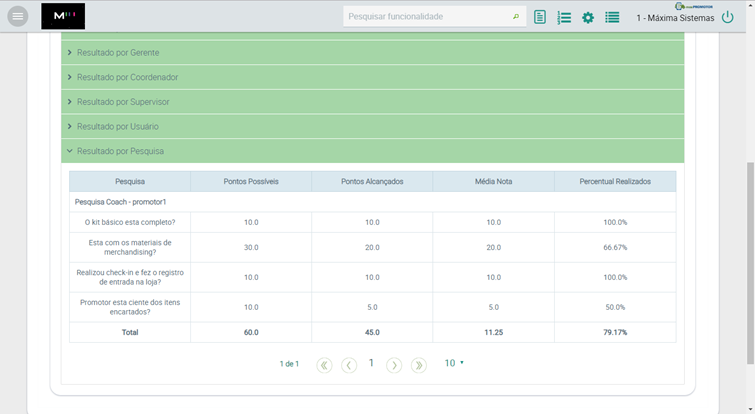Click the power logout icon

click(728, 17)
